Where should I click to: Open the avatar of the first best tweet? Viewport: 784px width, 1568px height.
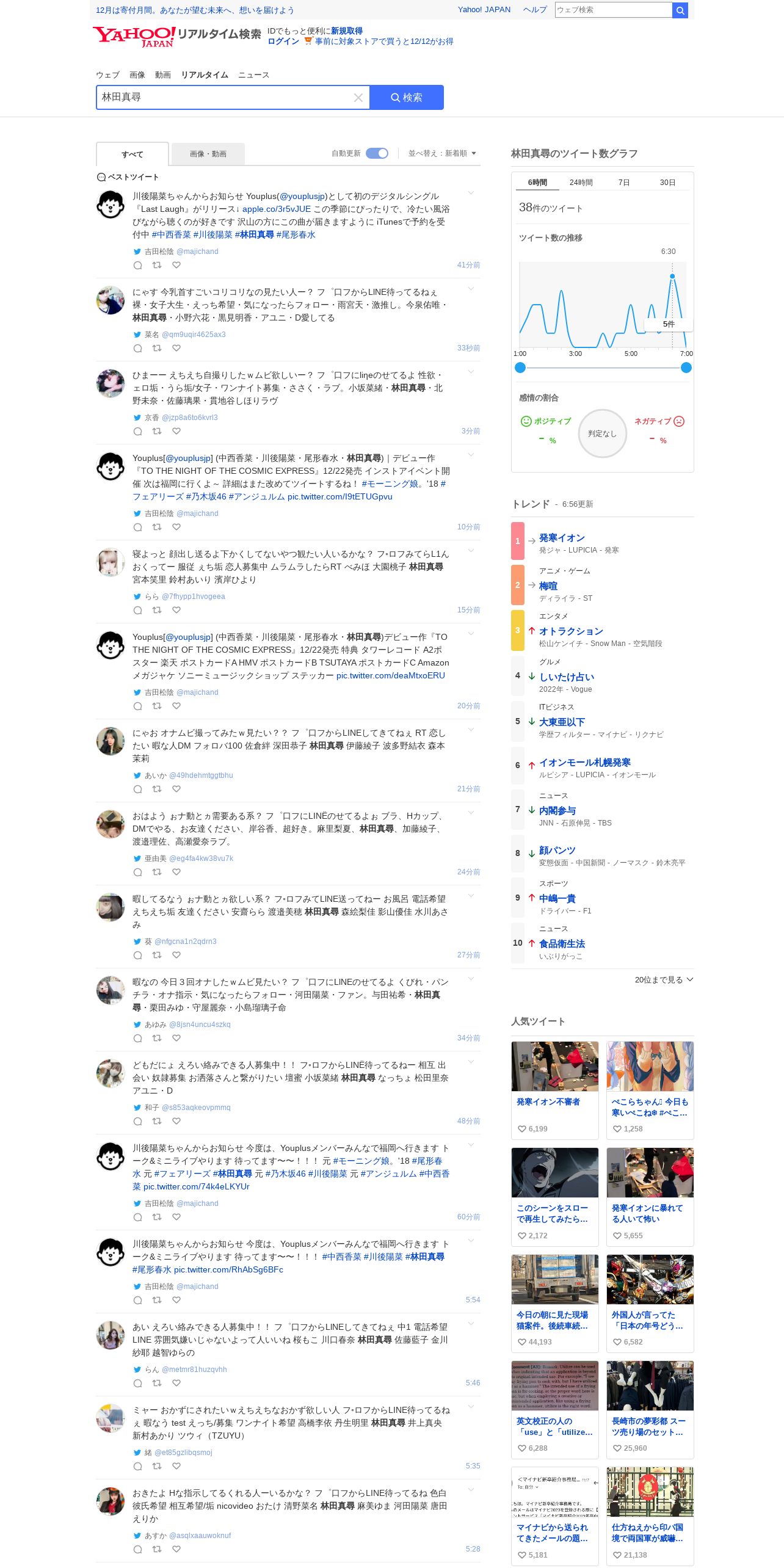tap(111, 205)
